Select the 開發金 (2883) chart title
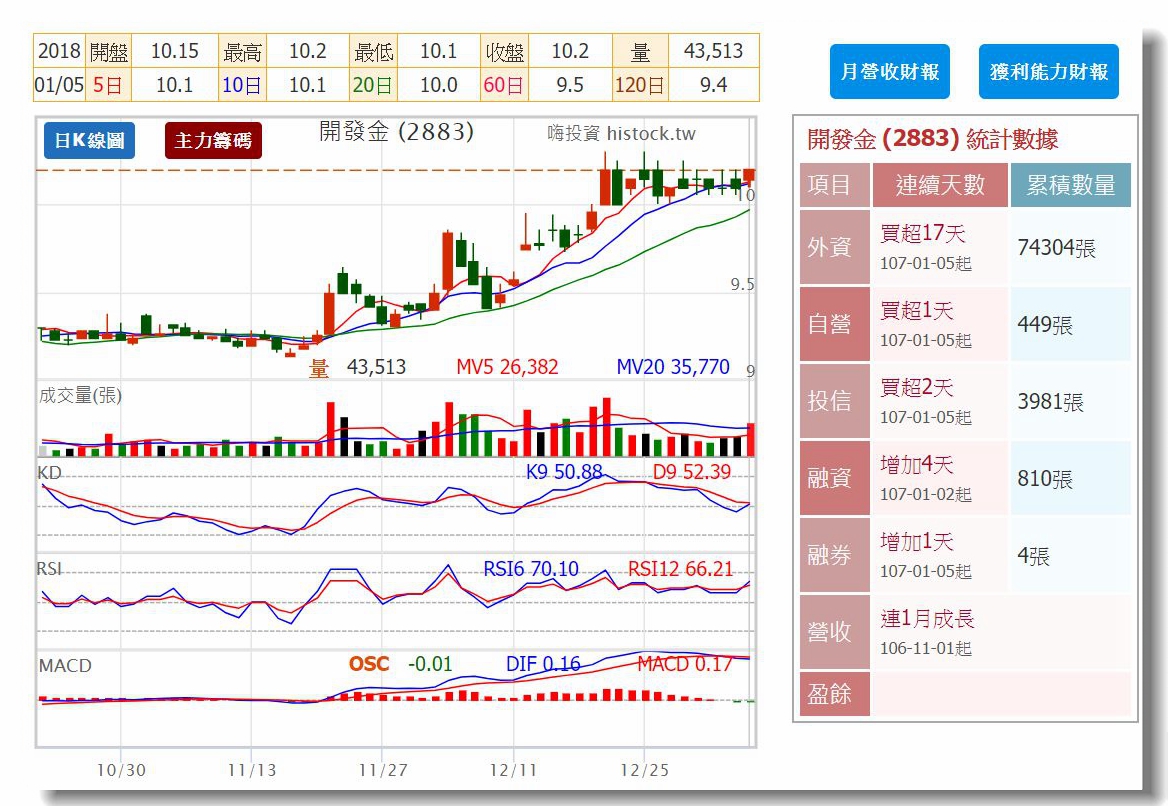1168x806 pixels. [396, 132]
